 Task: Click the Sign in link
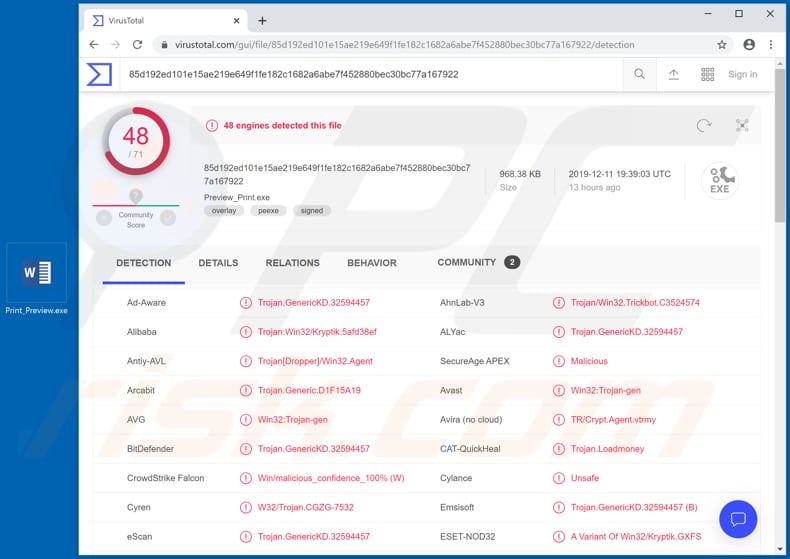[x=743, y=75]
